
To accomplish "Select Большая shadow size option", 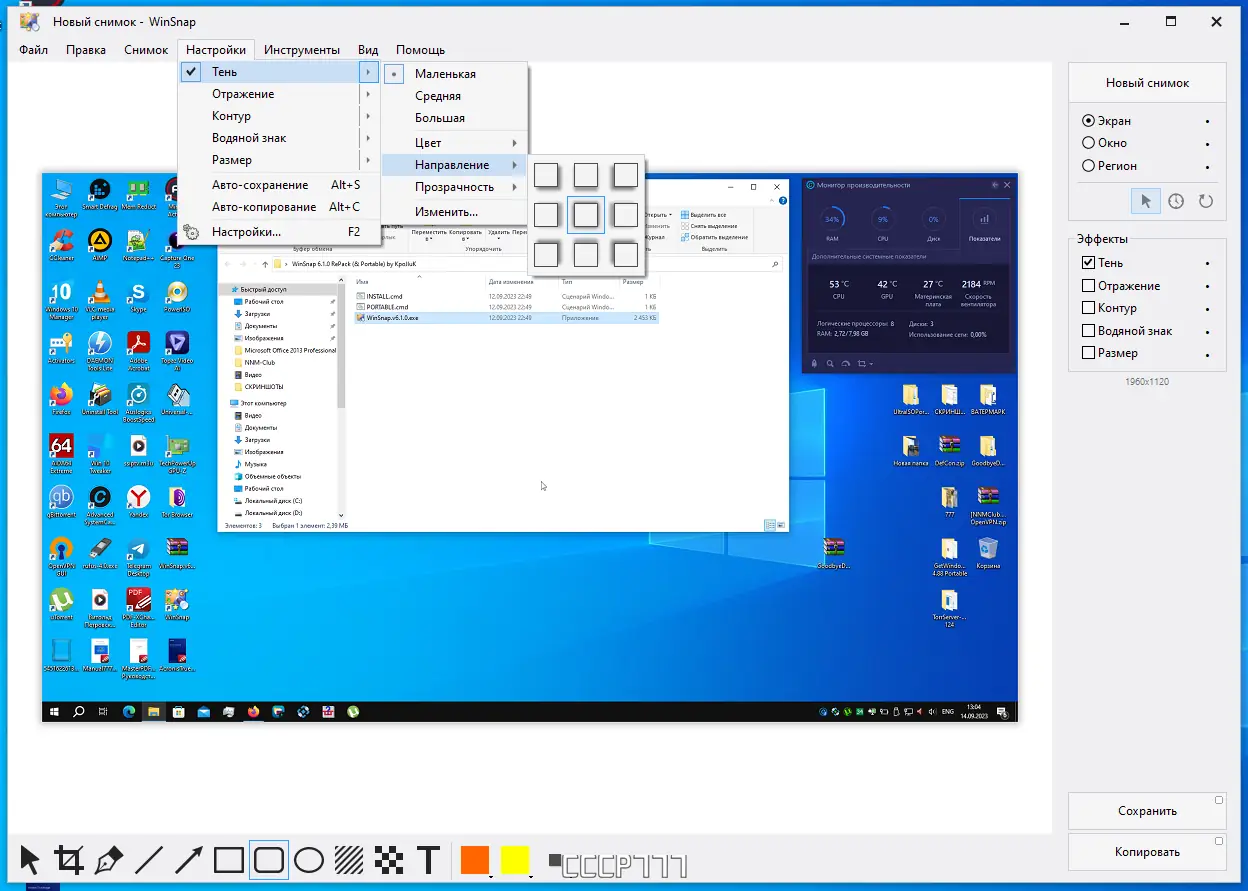I will coord(454,118).
